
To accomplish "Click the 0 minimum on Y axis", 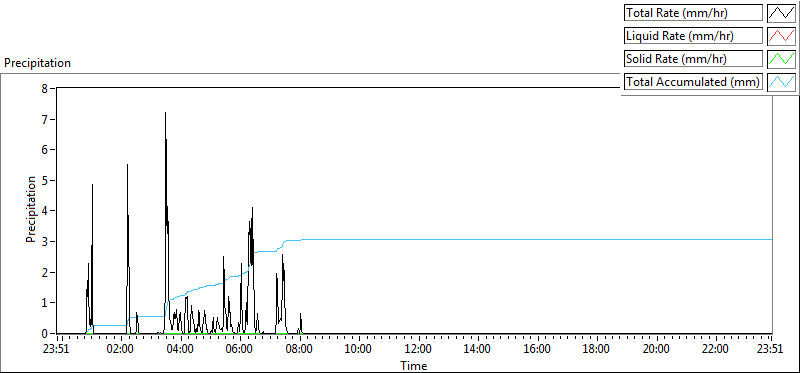I will [x=44, y=334].
